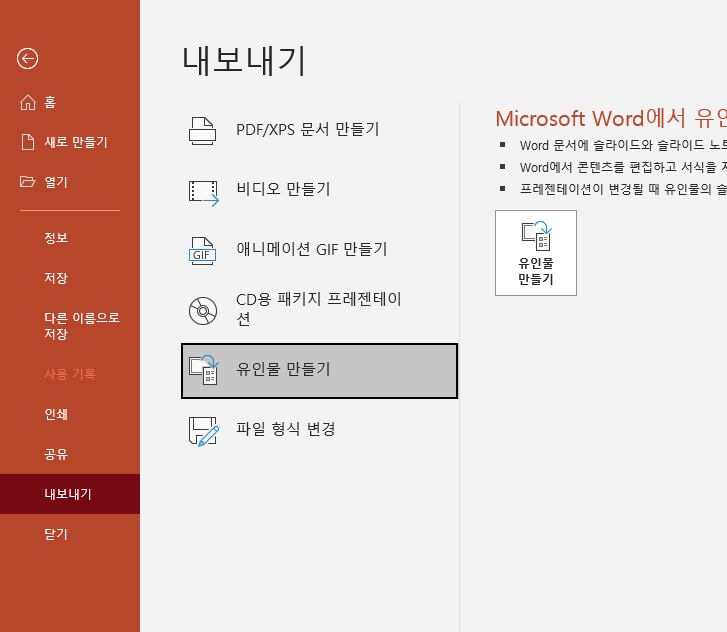The width and height of the screenshot is (727, 632).
Task: Select 새로 만들기 in the sidebar
Action: tap(70, 142)
